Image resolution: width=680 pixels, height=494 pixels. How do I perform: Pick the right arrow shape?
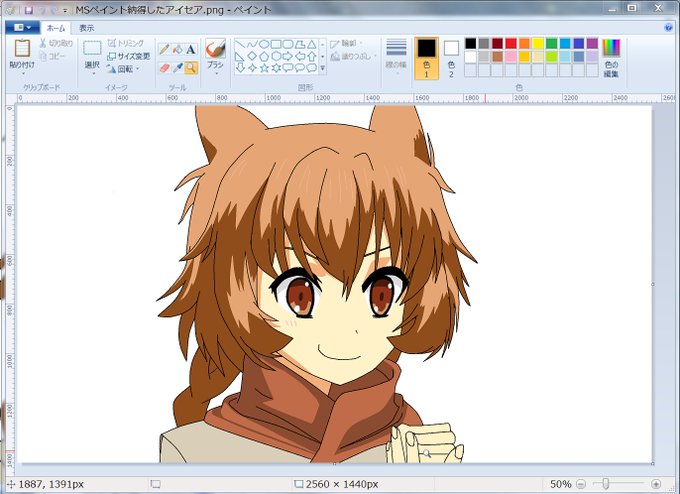pos(288,56)
